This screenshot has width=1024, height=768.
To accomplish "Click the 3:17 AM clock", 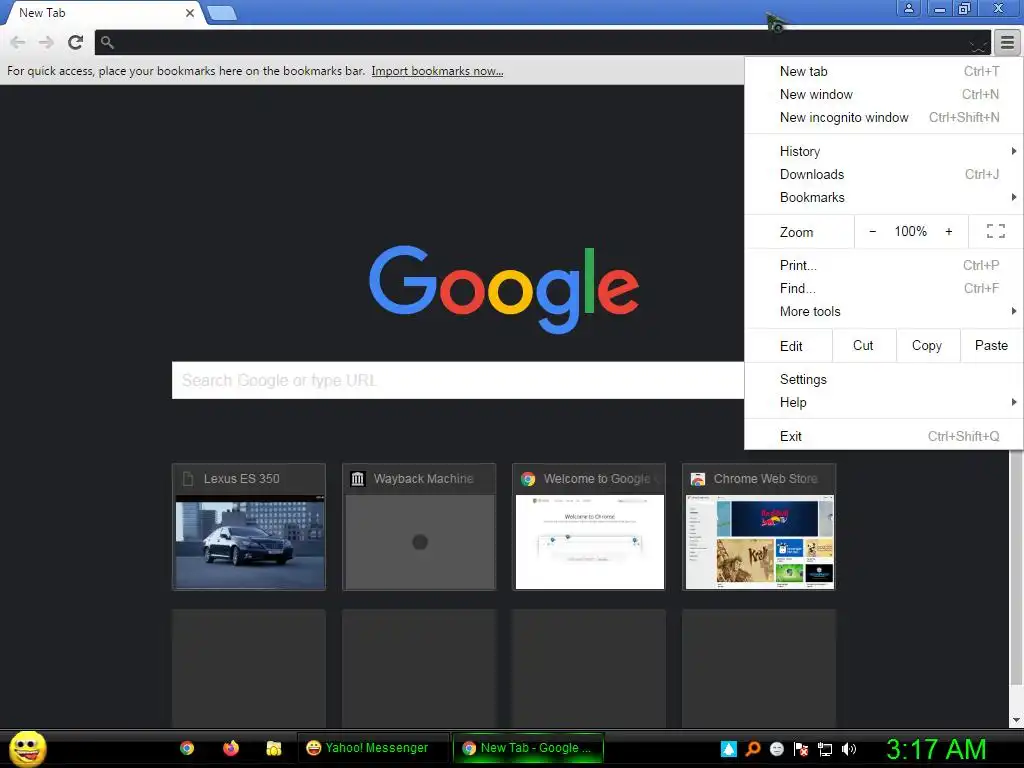I will (x=936, y=749).
